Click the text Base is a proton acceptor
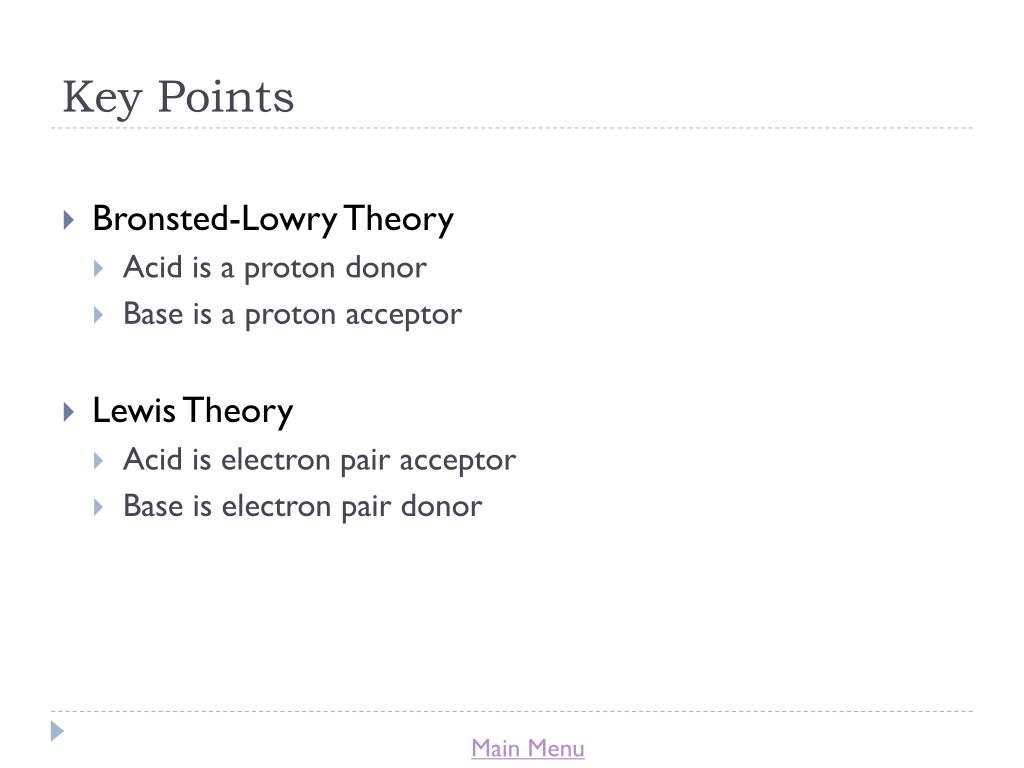The height and width of the screenshot is (768, 1024). pos(293,315)
